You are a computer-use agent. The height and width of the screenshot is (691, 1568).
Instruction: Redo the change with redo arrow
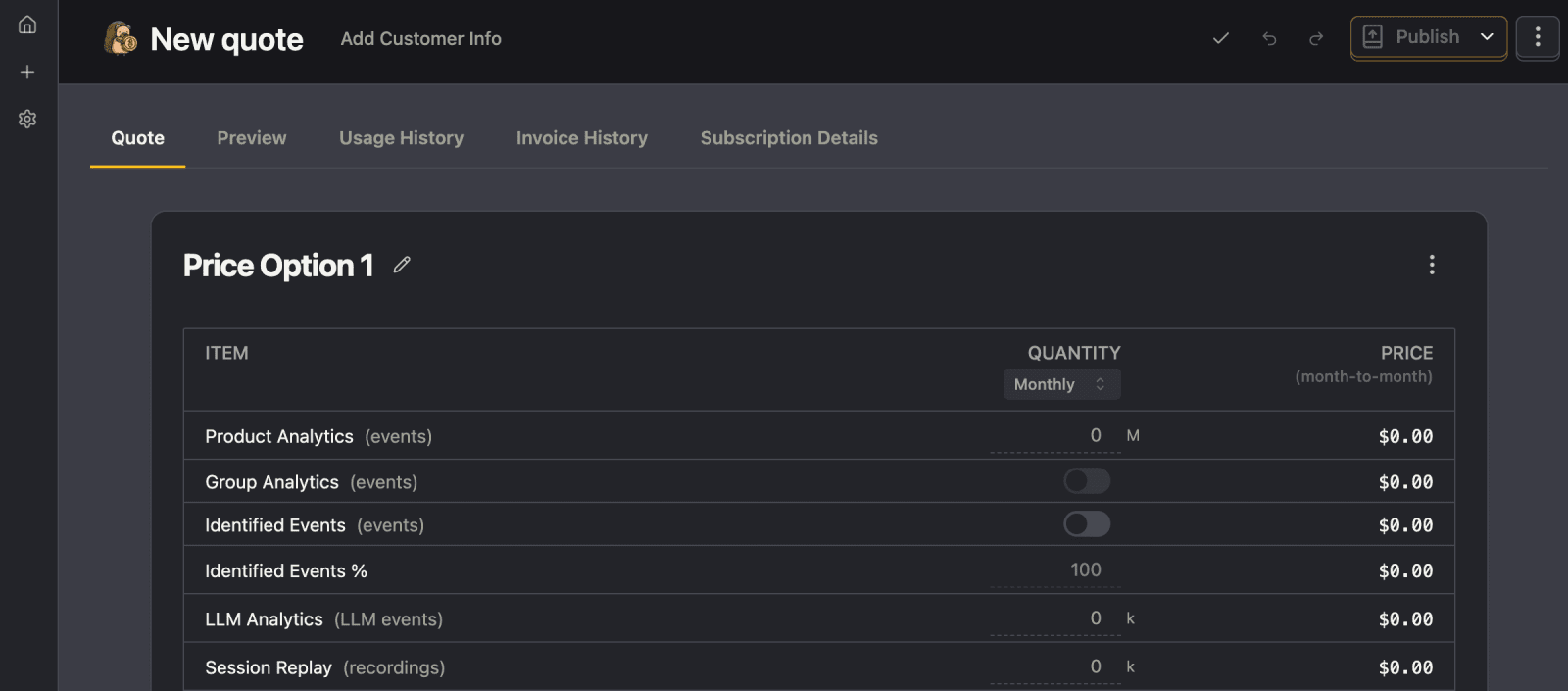[1316, 38]
